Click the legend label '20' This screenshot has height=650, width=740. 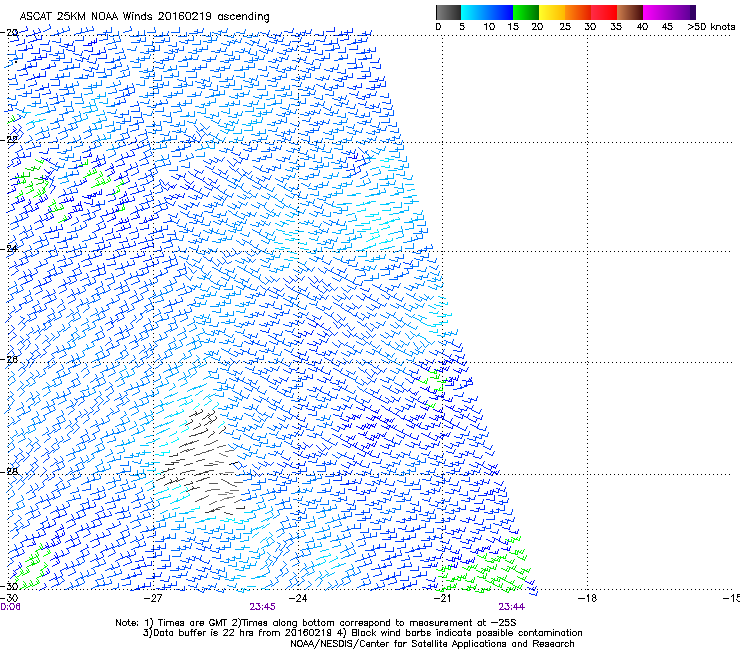[537, 27]
